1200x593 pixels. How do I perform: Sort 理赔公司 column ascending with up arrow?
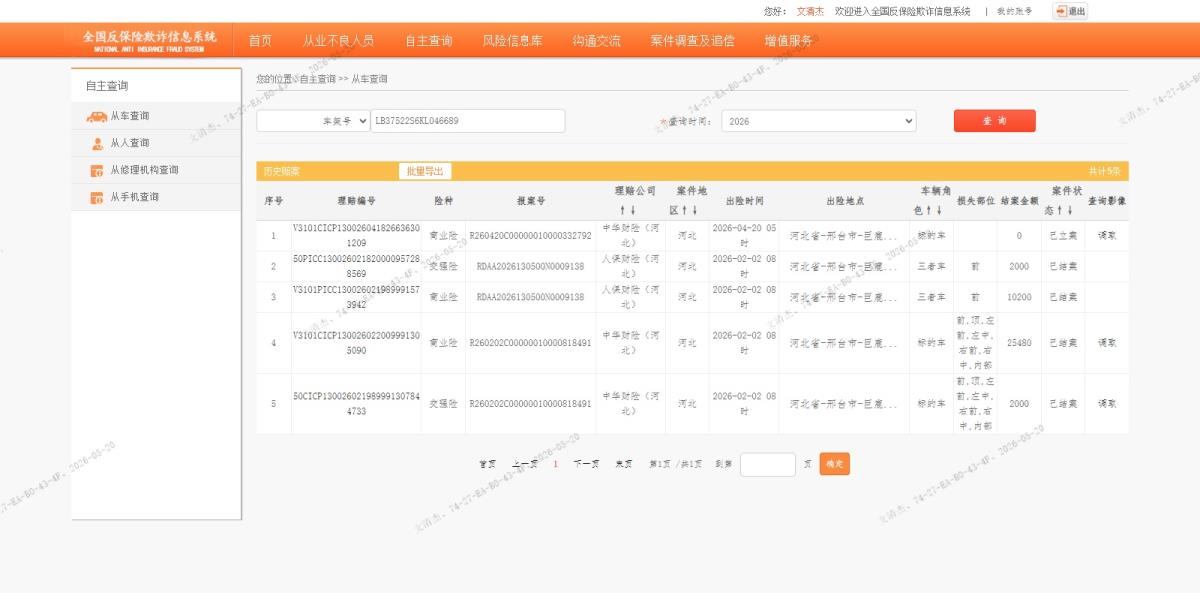point(622,210)
